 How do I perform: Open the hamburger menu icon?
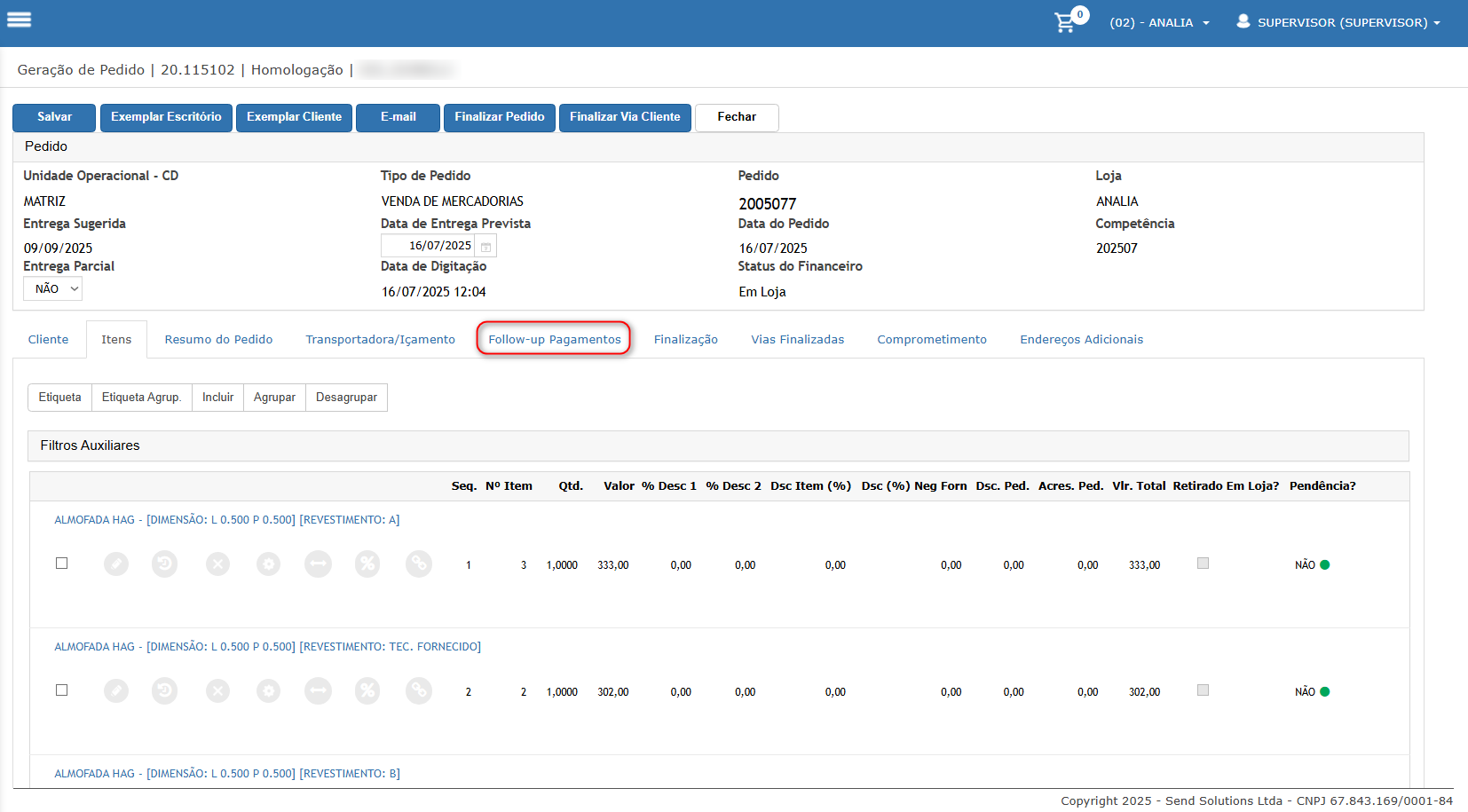point(20,20)
